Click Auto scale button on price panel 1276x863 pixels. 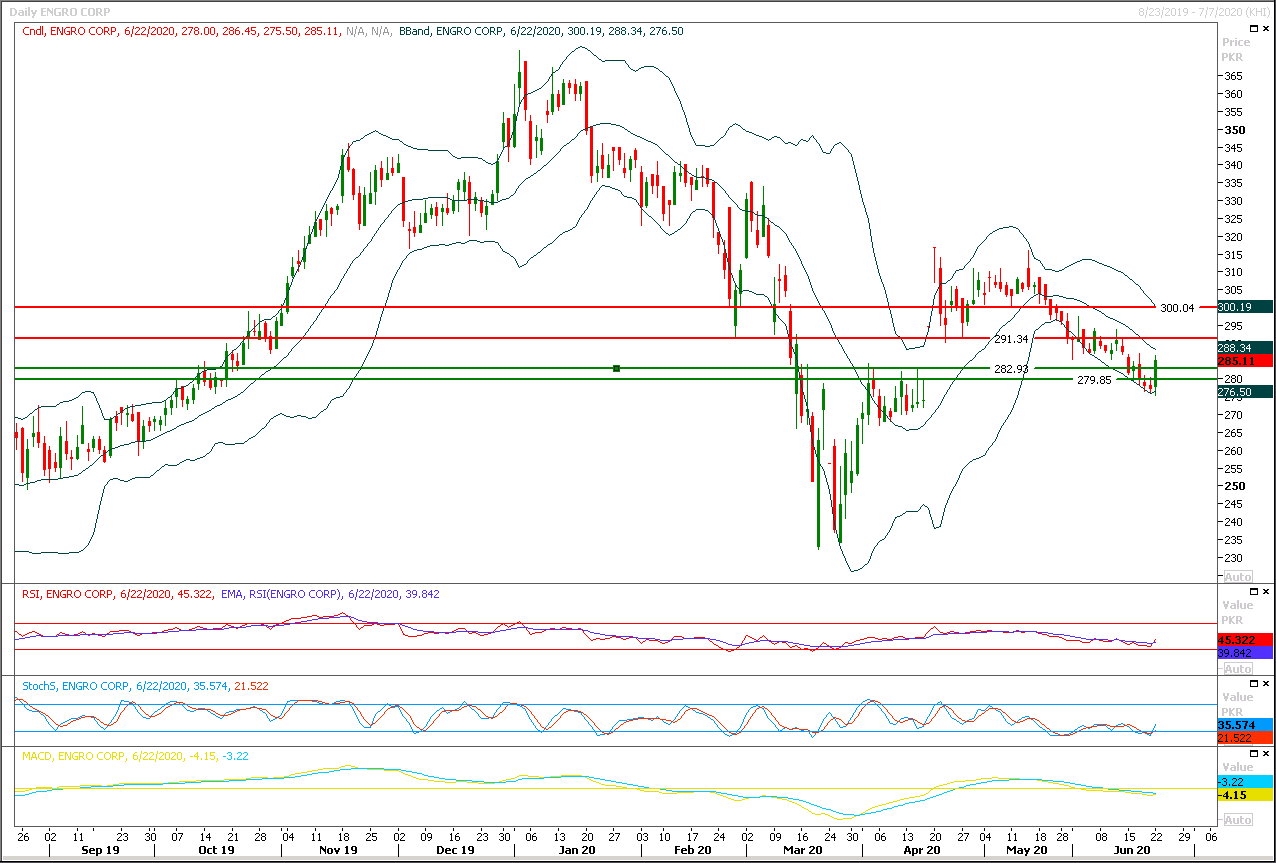pyautogui.click(x=1238, y=577)
